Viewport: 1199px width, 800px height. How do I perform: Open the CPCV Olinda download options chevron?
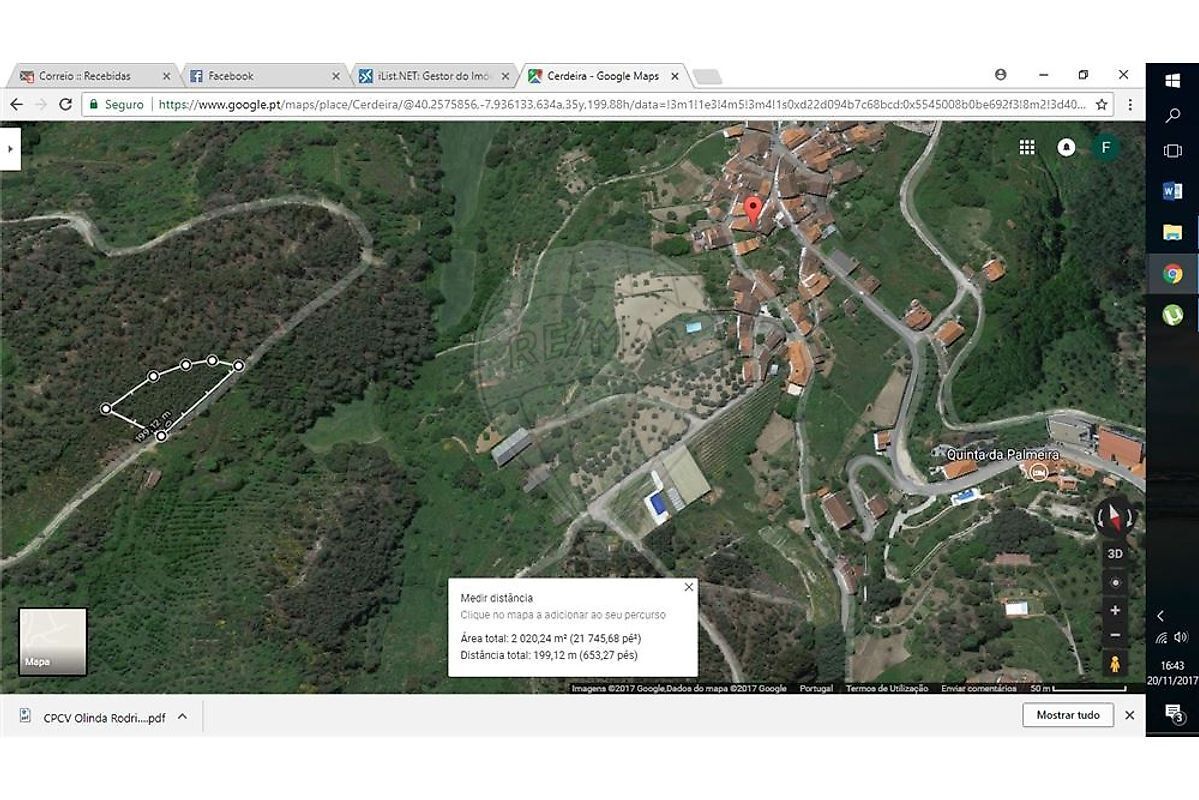[182, 716]
